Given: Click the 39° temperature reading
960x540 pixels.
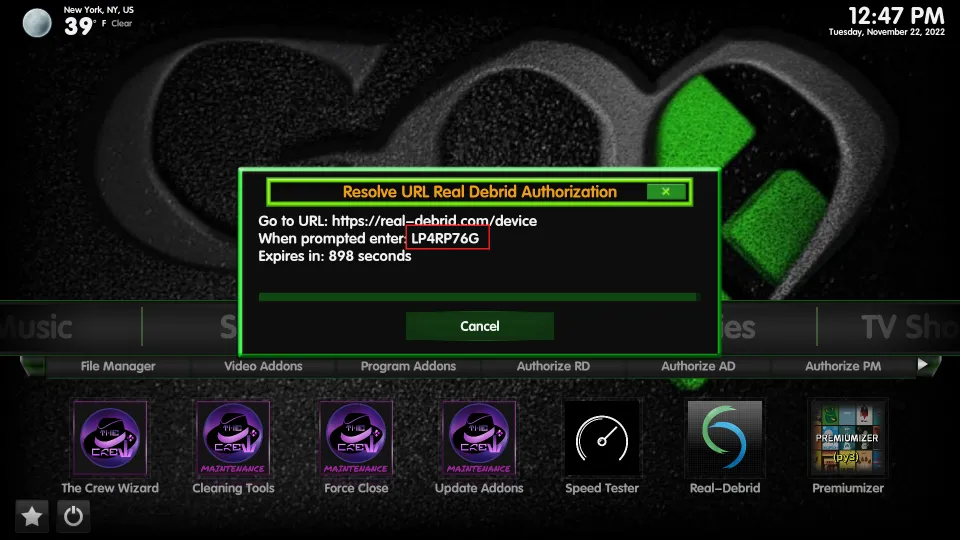Looking at the screenshot, I should click(79, 26).
